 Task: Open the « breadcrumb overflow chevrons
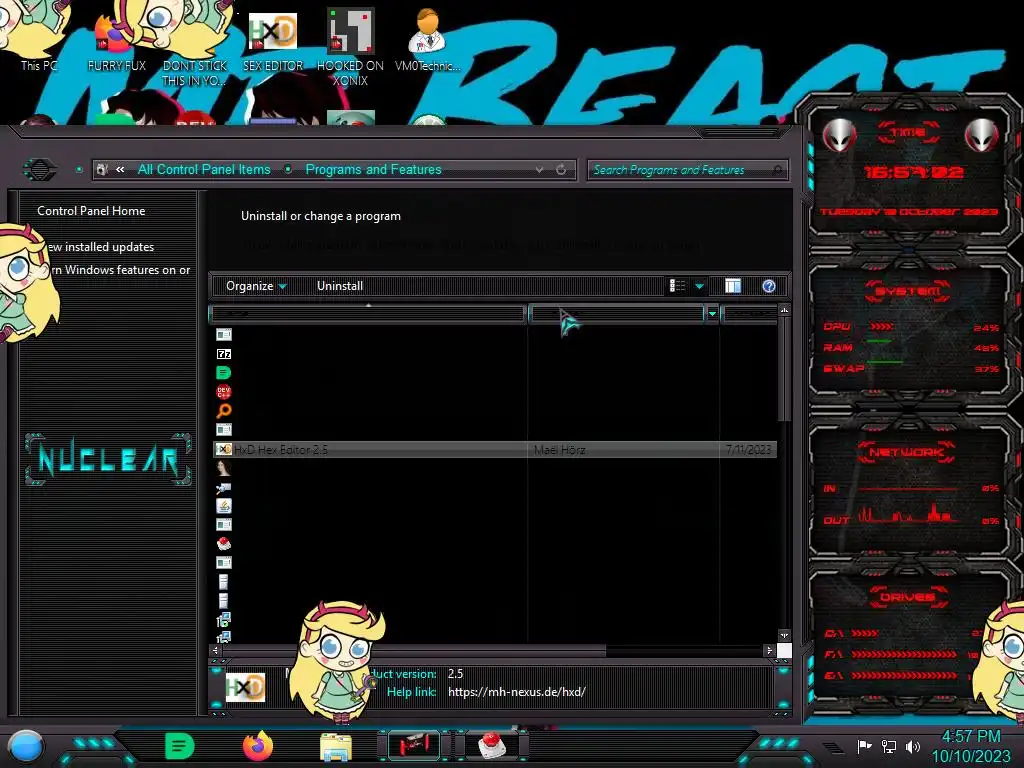click(120, 170)
